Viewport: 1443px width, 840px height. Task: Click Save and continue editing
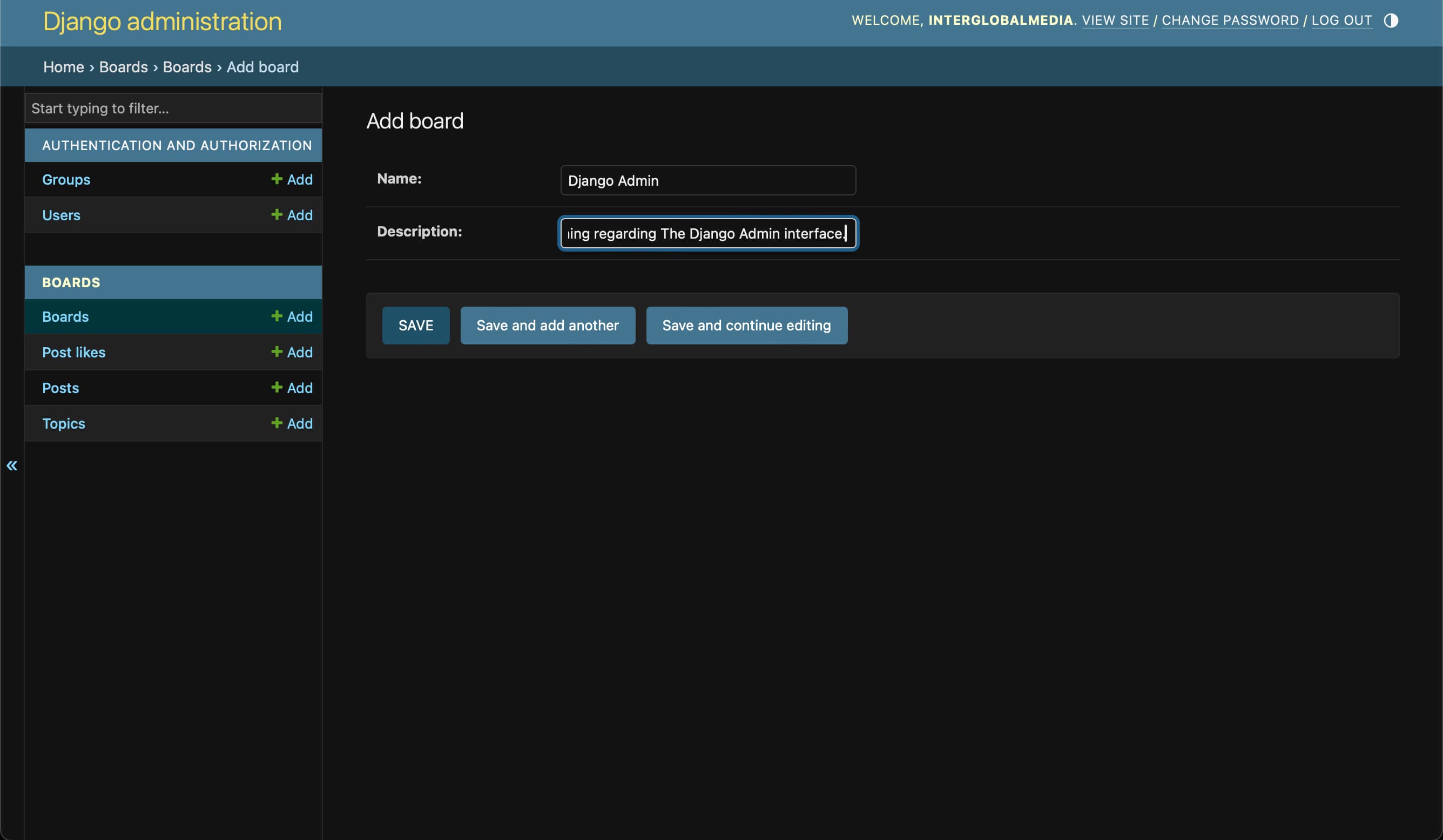[x=746, y=325]
